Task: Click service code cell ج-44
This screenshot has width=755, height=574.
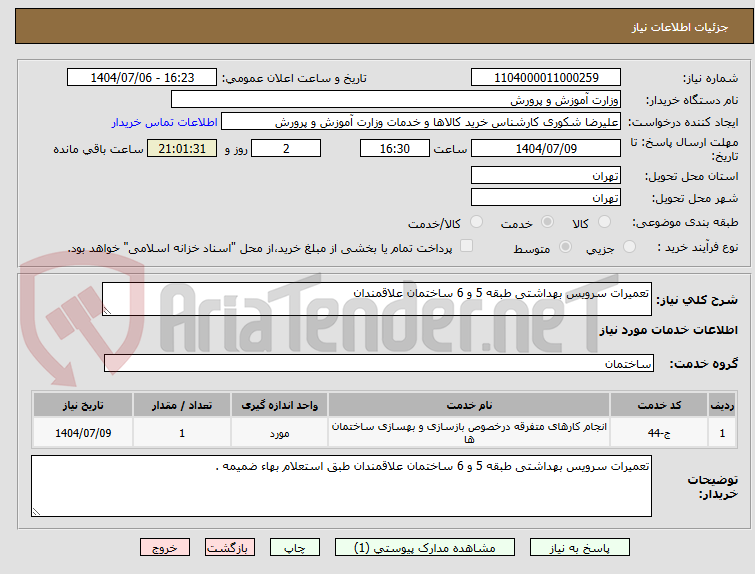Action: (659, 433)
